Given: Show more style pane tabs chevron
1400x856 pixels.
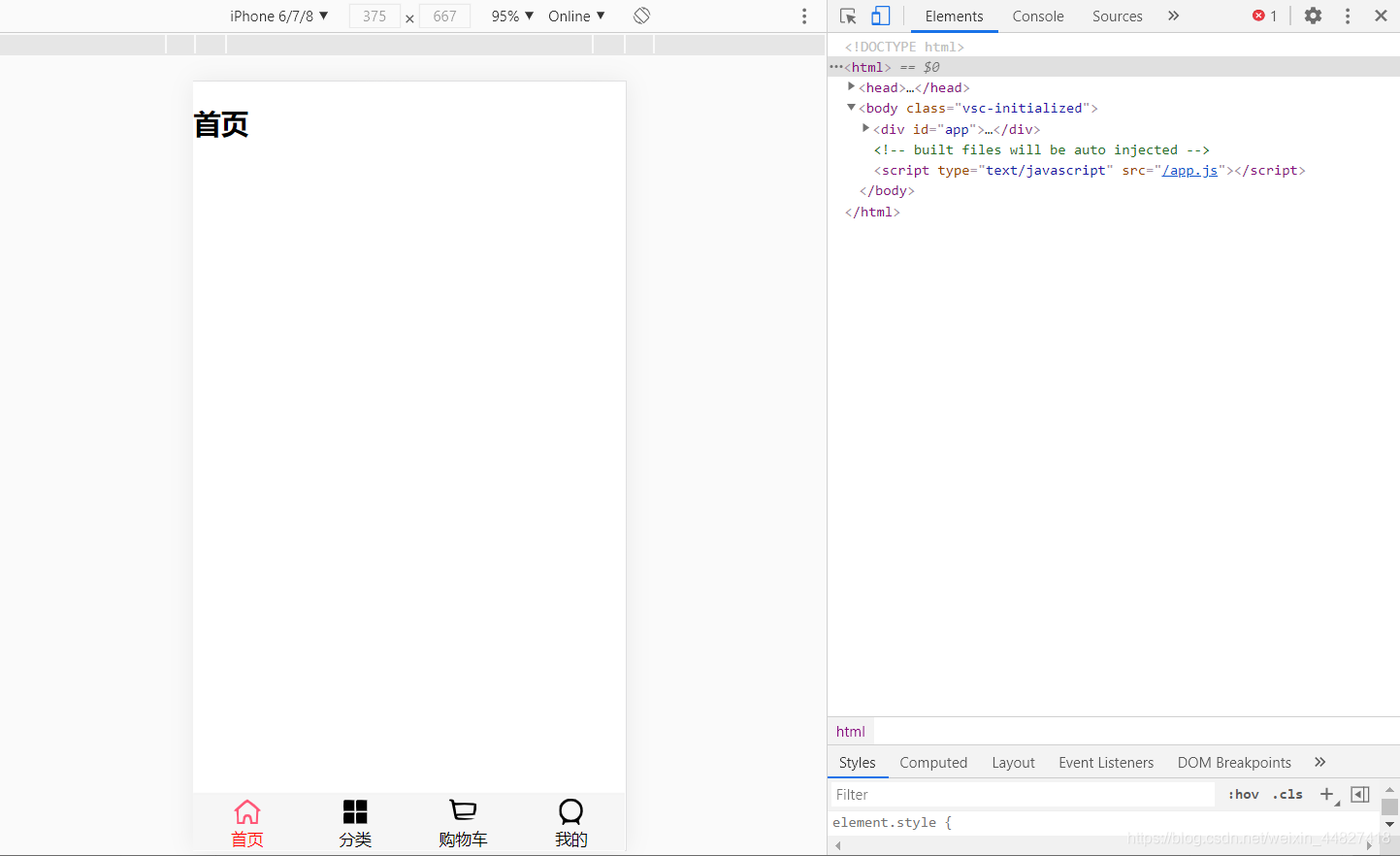Looking at the screenshot, I should point(1319,762).
